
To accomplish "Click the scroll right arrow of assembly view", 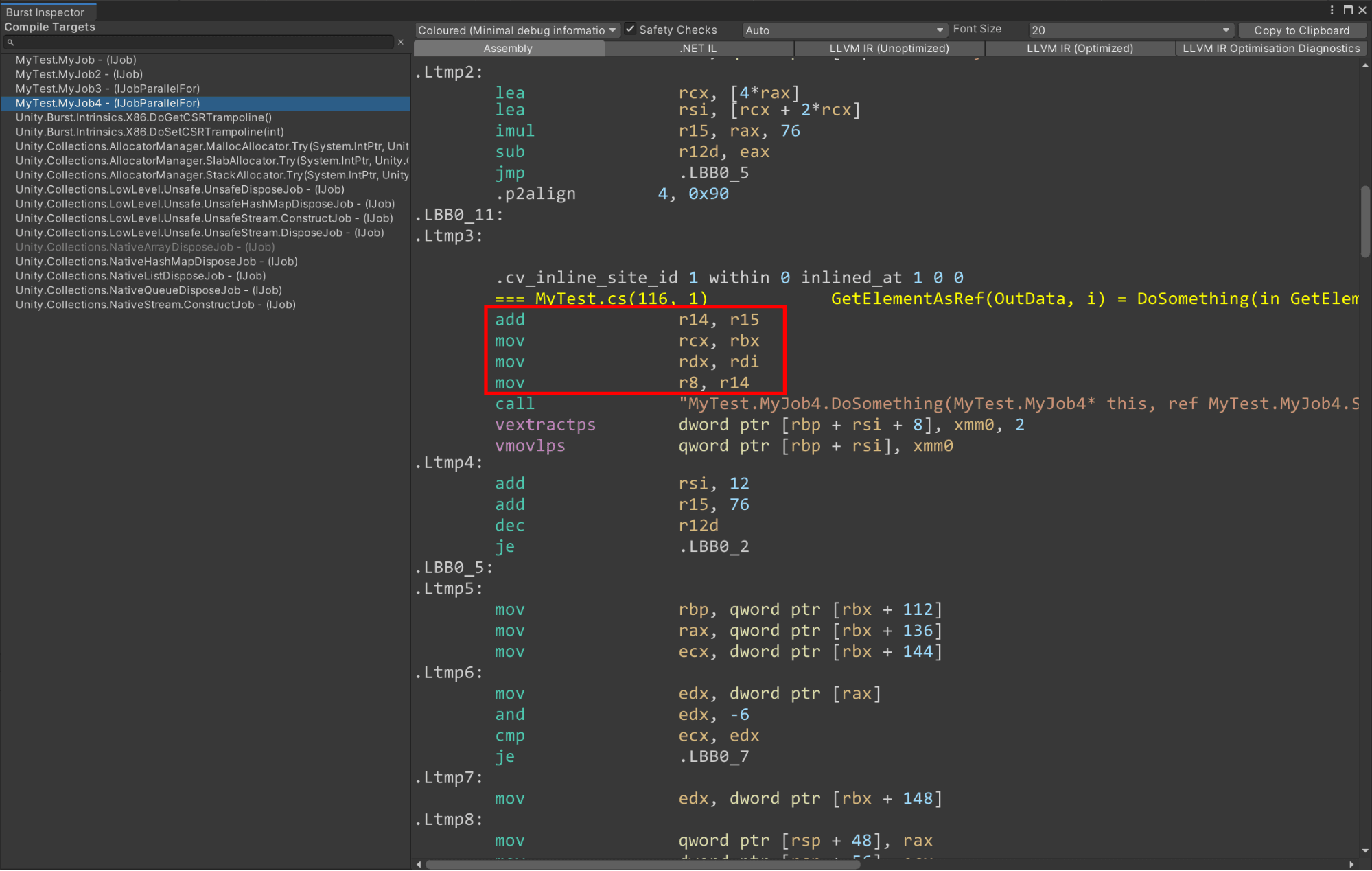I will (x=1351, y=864).
